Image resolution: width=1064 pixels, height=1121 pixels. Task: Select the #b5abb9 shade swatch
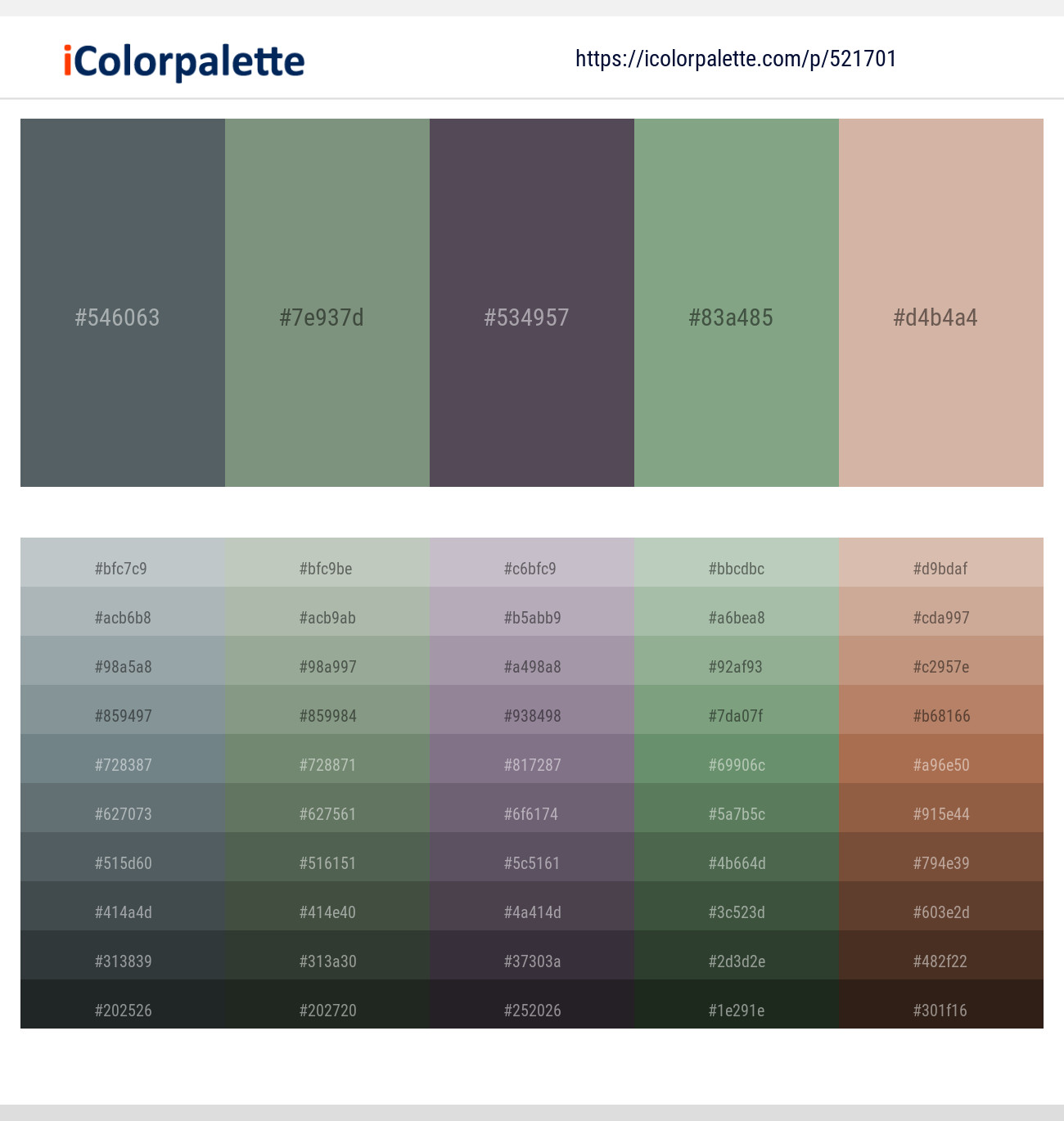[532, 617]
